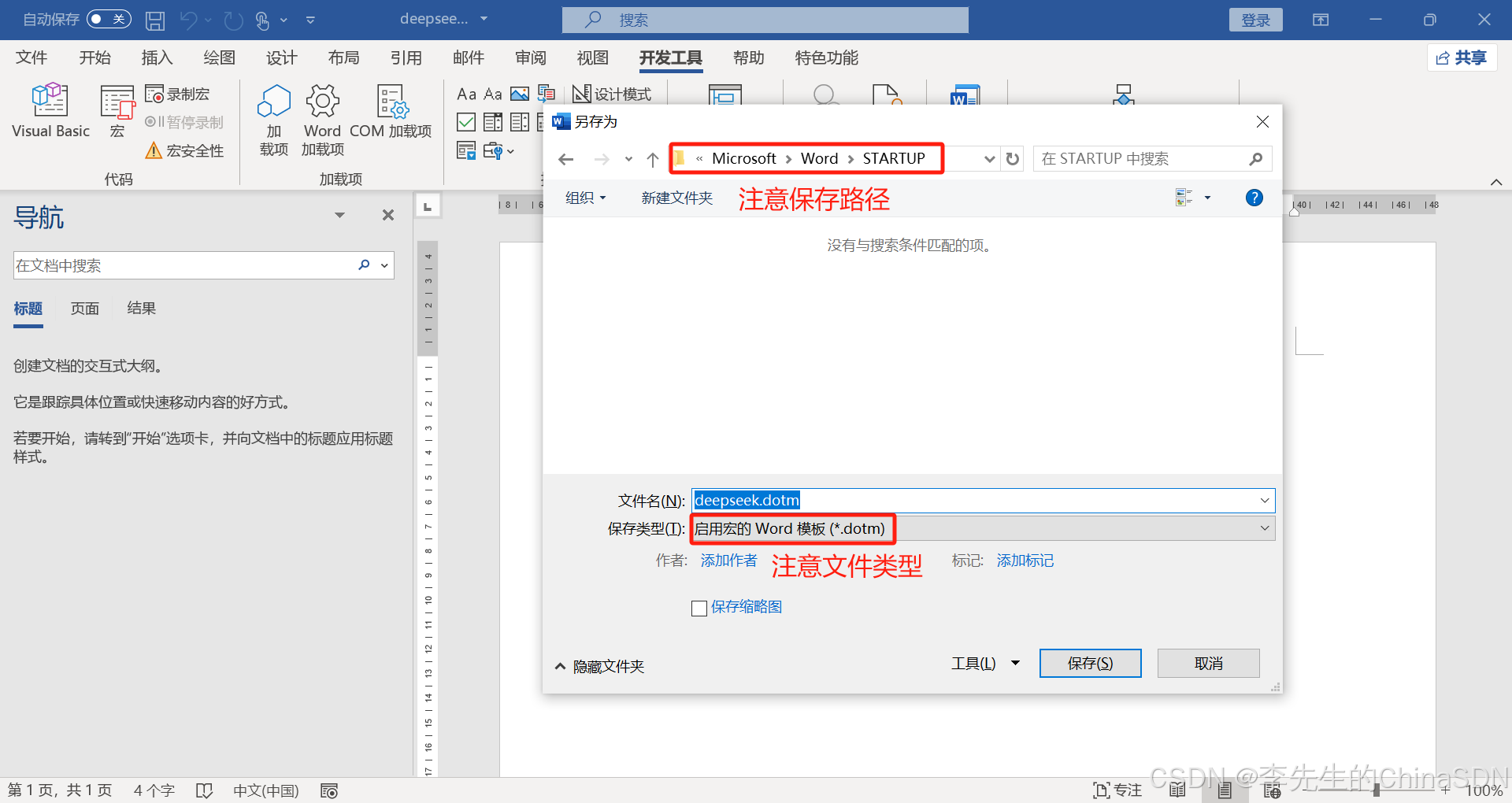Open the Add-ins (加载项) button
This screenshot has width=1512, height=803.
pyautogui.click(x=273, y=120)
